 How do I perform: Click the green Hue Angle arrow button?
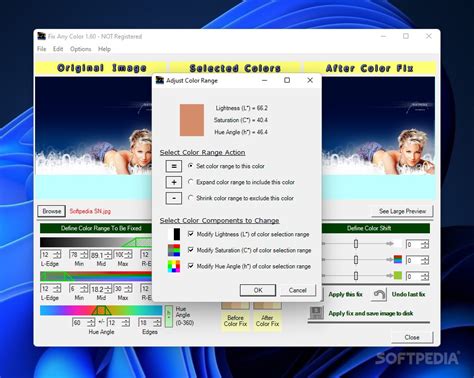click(x=169, y=316)
